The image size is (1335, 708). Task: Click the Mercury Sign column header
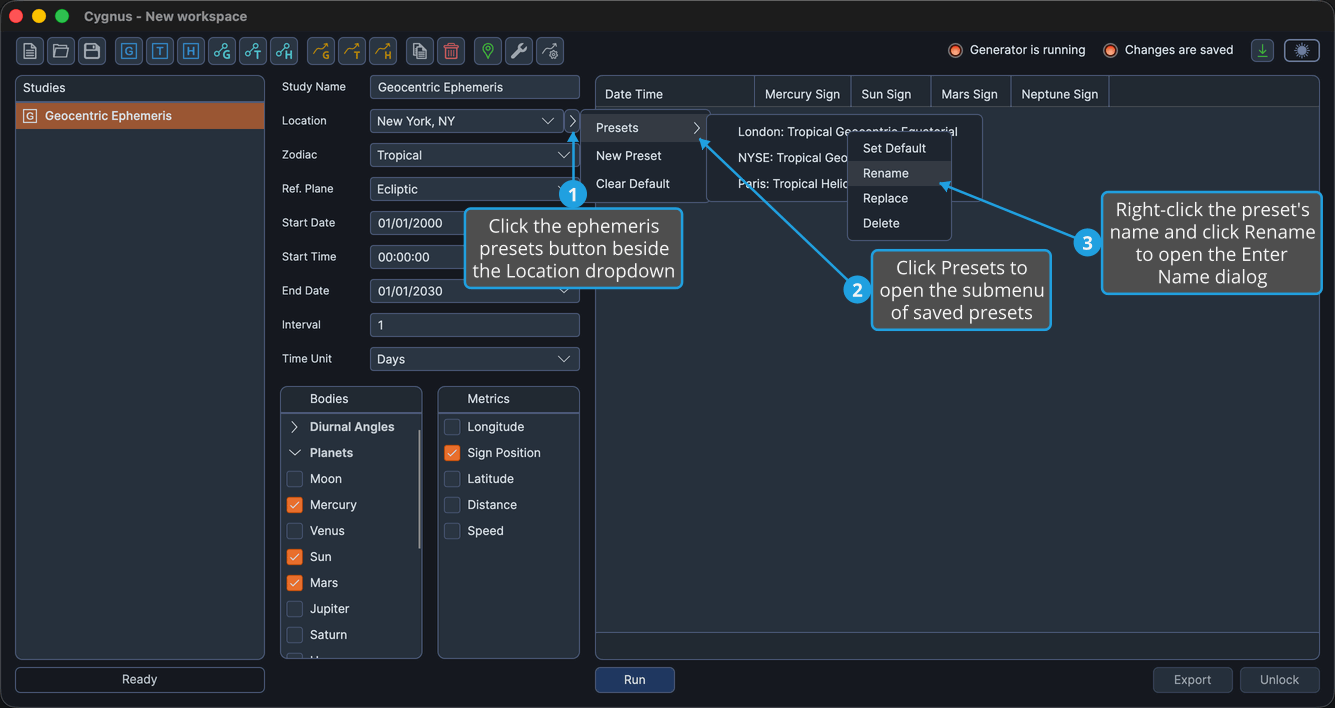tap(802, 94)
